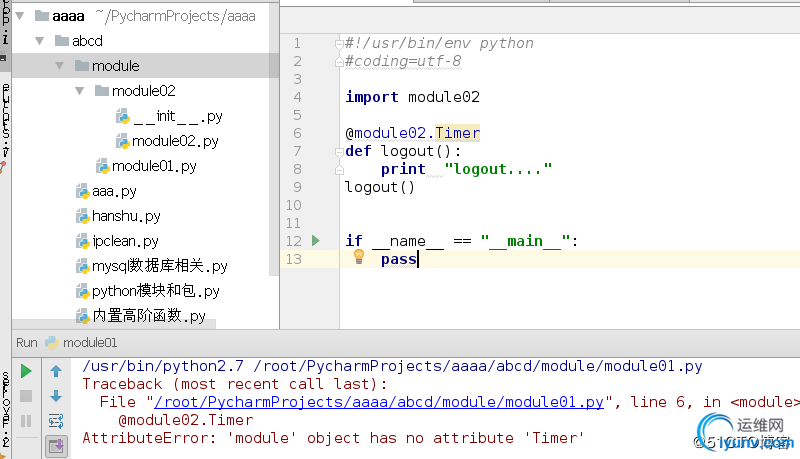This screenshot has height=459, width=800.
Task: Collapse the abcd folder
Action: pos(40,41)
